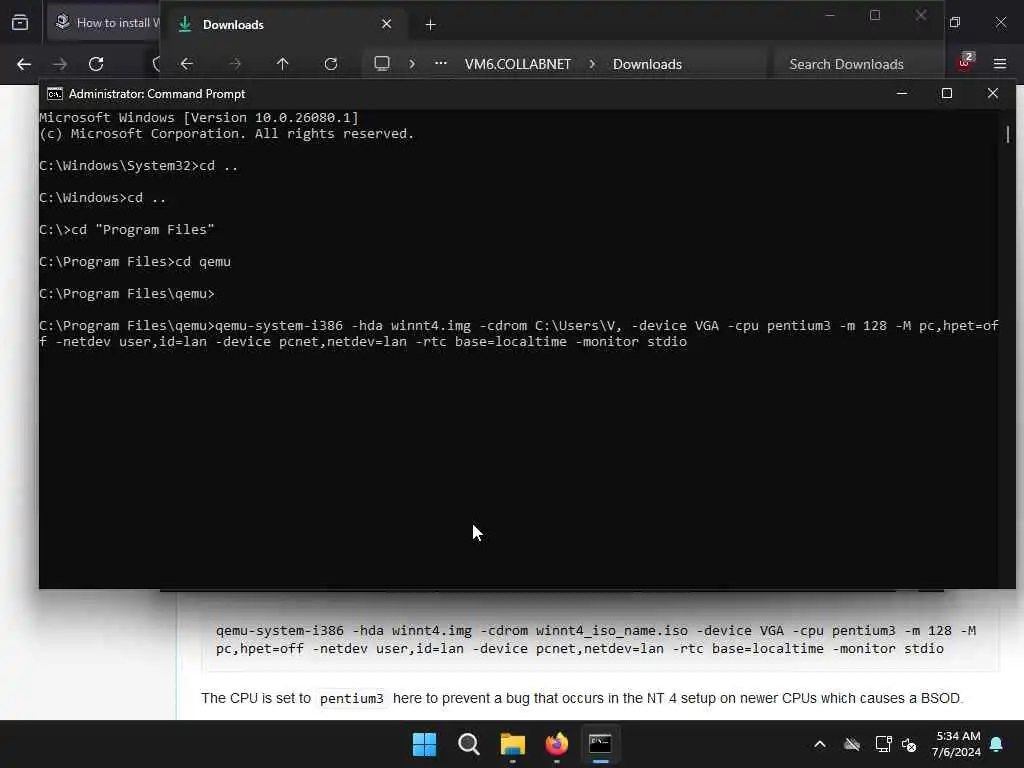Open Firefox hamburger application menu
Screen dimensions: 1024x768
(x=1000, y=64)
